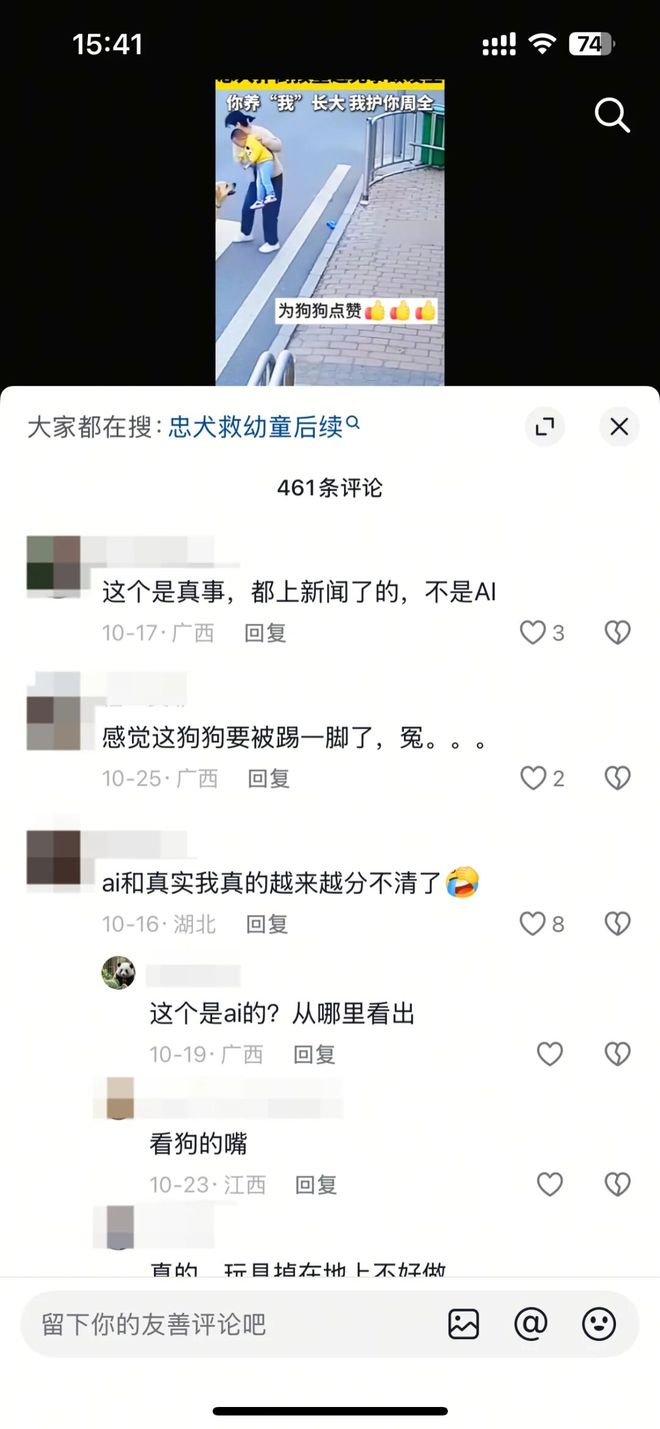
Task: Dislike the comment 感觉这狗狗要被踢一脚了
Action: click(618, 778)
